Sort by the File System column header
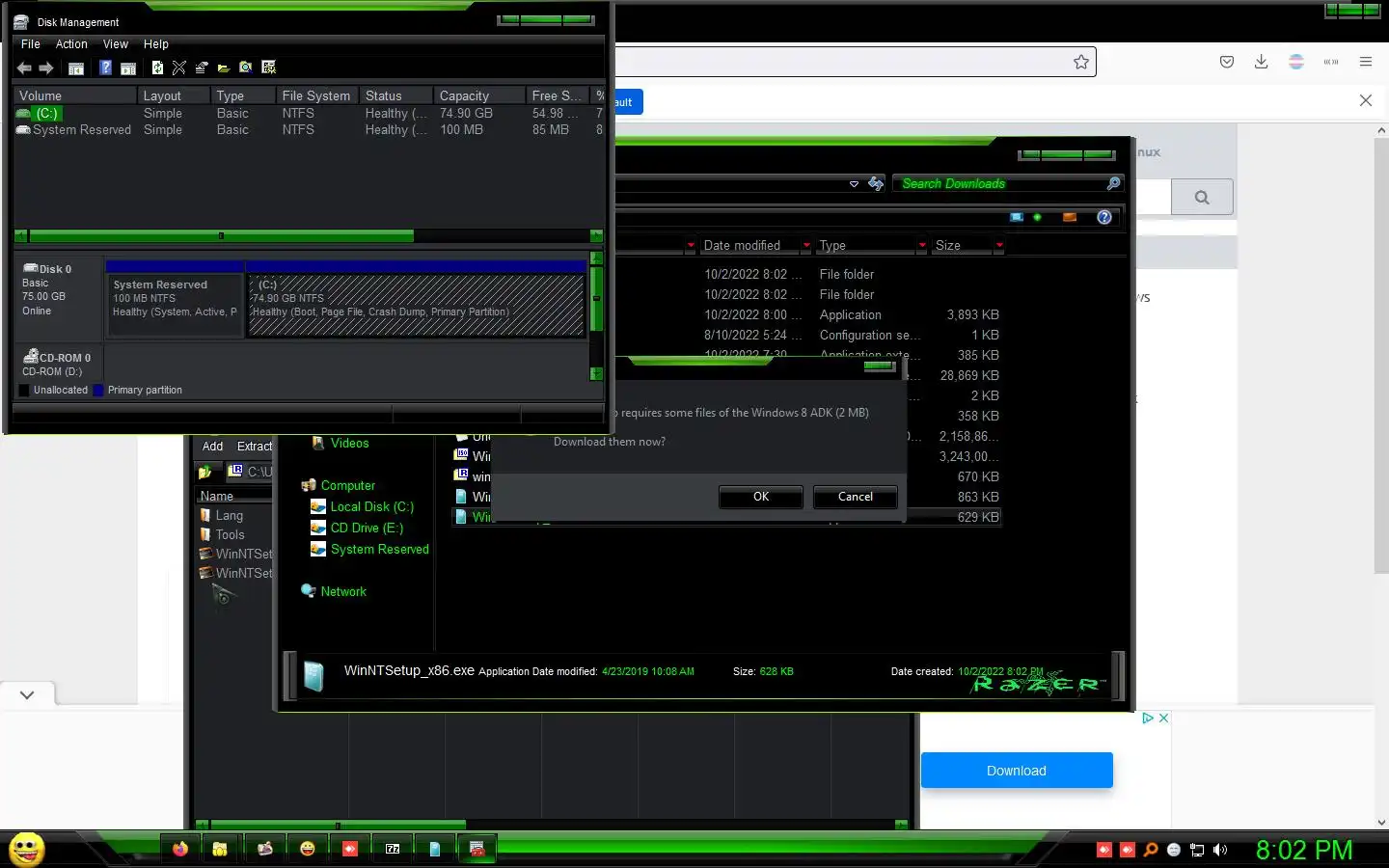This screenshot has height=868, width=1389. click(316, 96)
